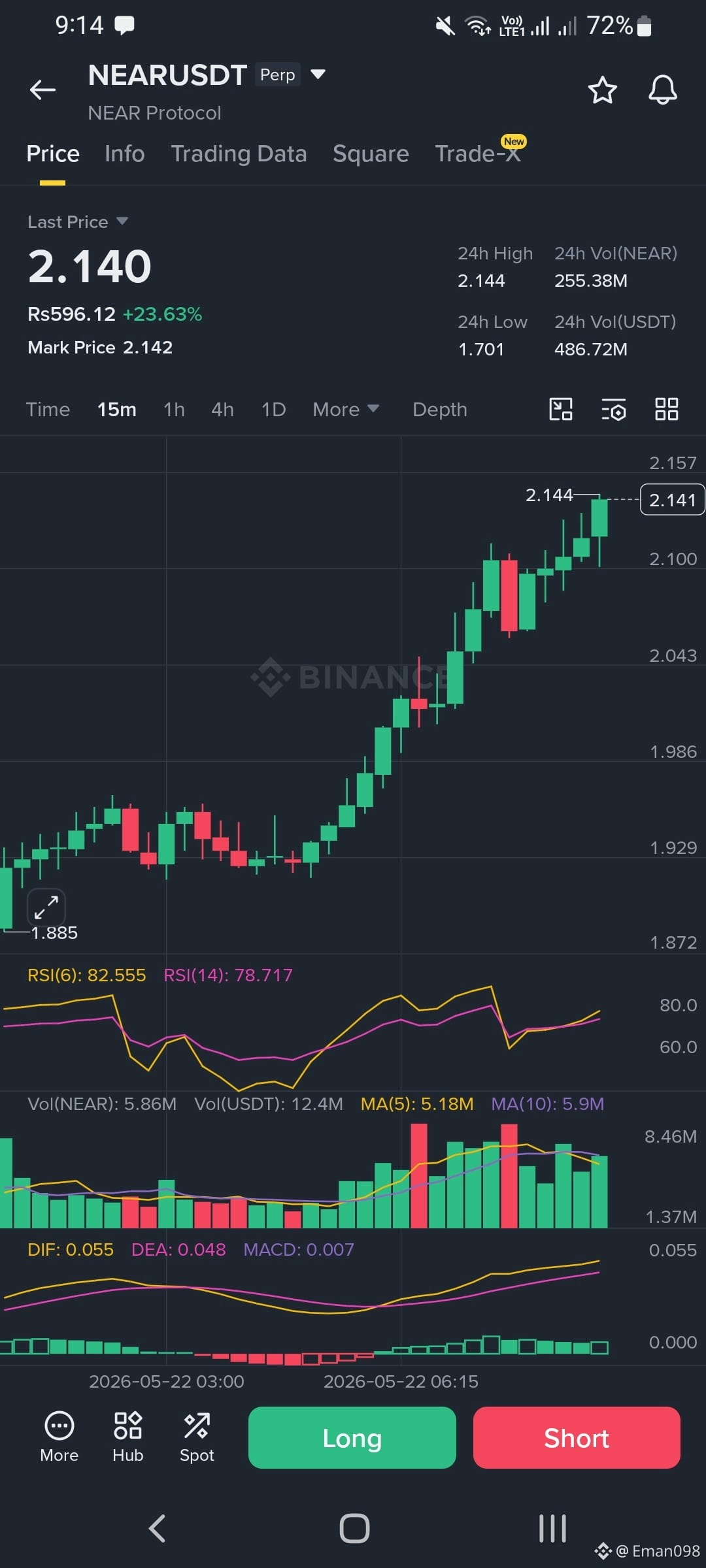Tap Android back navigation button
The width and height of the screenshot is (706, 1568).
click(157, 1528)
